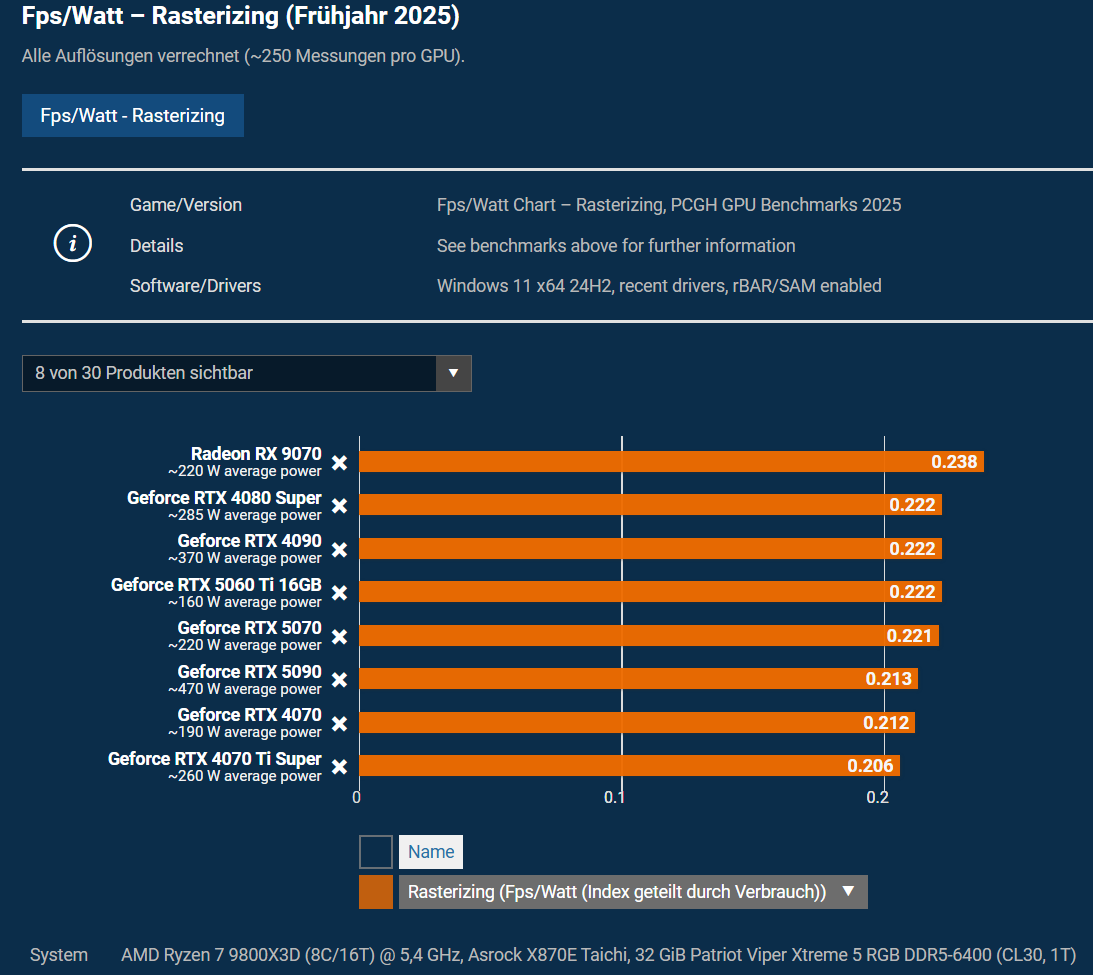This screenshot has width=1093, height=975.
Task: Click '~470 W average power' text
Action: [245, 689]
